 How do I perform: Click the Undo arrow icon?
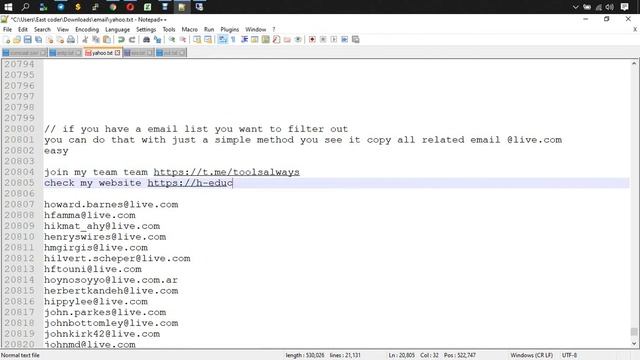(121, 40)
